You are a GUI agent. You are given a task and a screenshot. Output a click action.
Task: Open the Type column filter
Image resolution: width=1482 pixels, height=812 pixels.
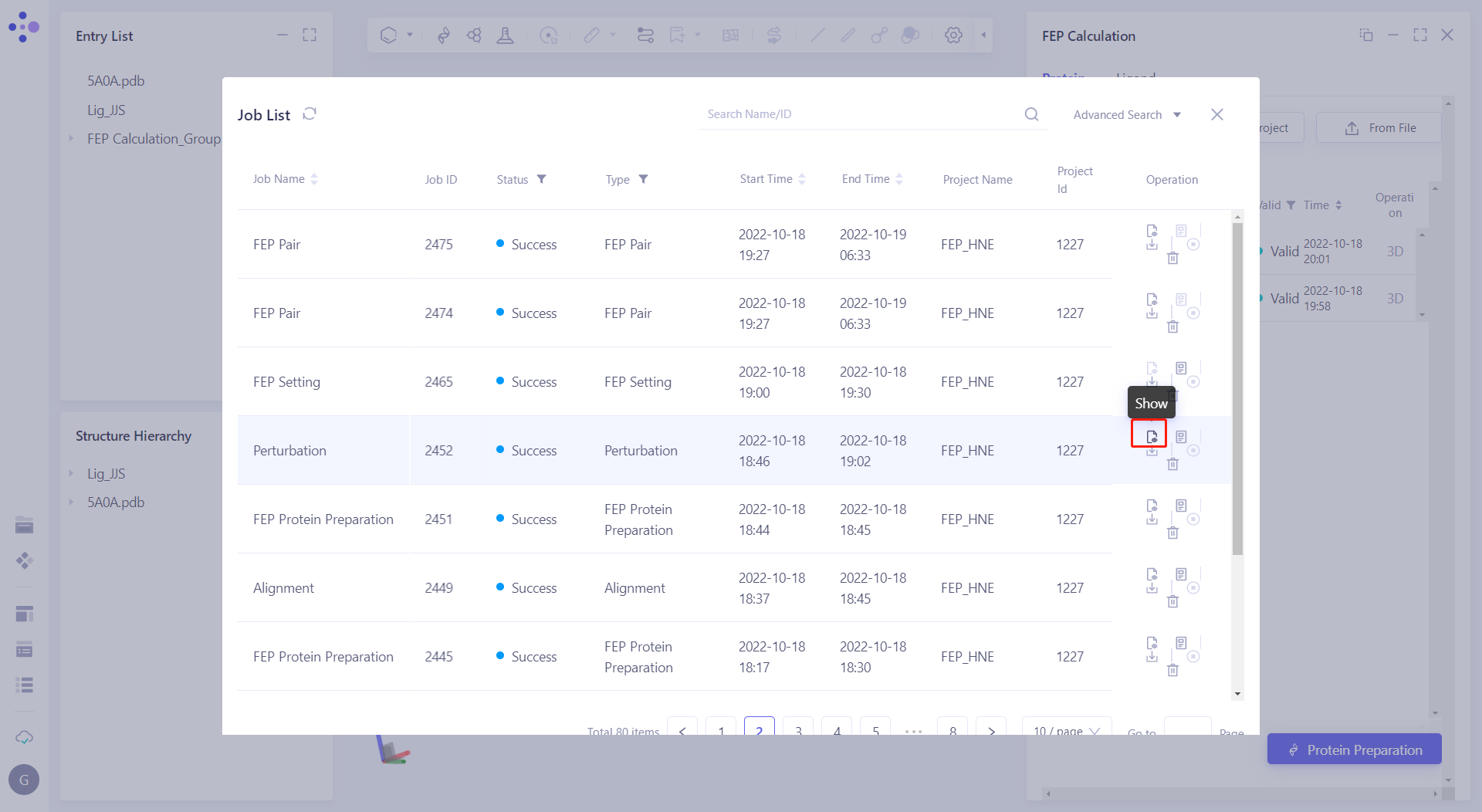643,179
